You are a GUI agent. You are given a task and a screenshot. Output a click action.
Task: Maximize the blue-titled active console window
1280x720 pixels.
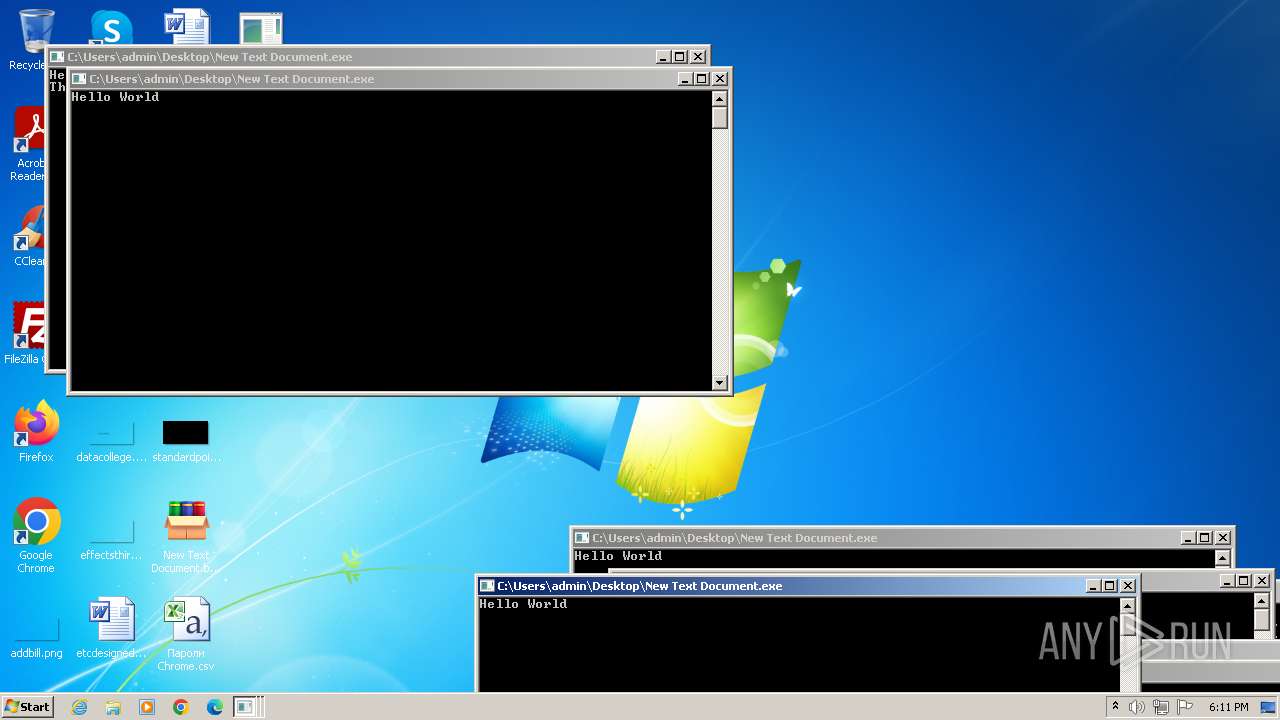coord(1109,586)
